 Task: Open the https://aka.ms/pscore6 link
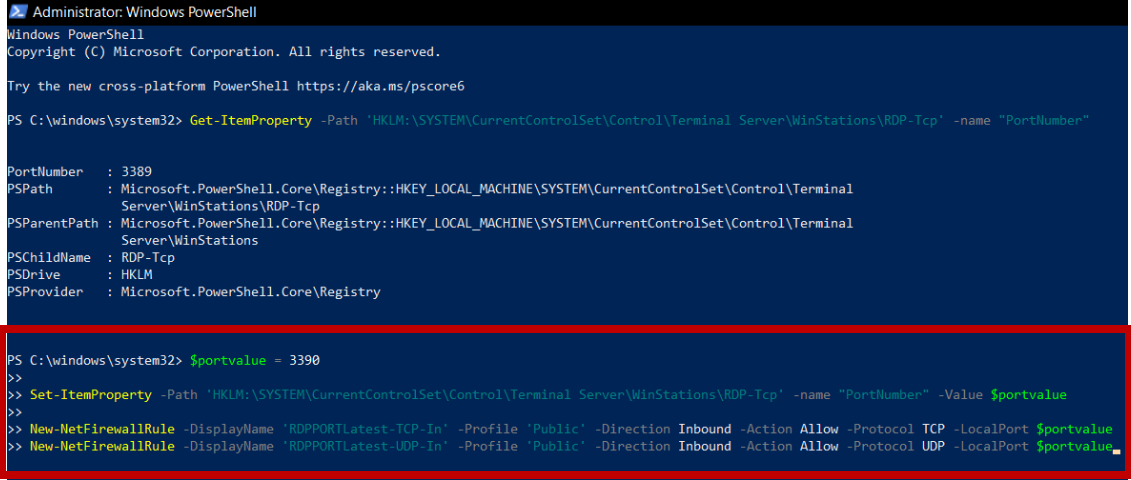pyautogui.click(x=382, y=86)
